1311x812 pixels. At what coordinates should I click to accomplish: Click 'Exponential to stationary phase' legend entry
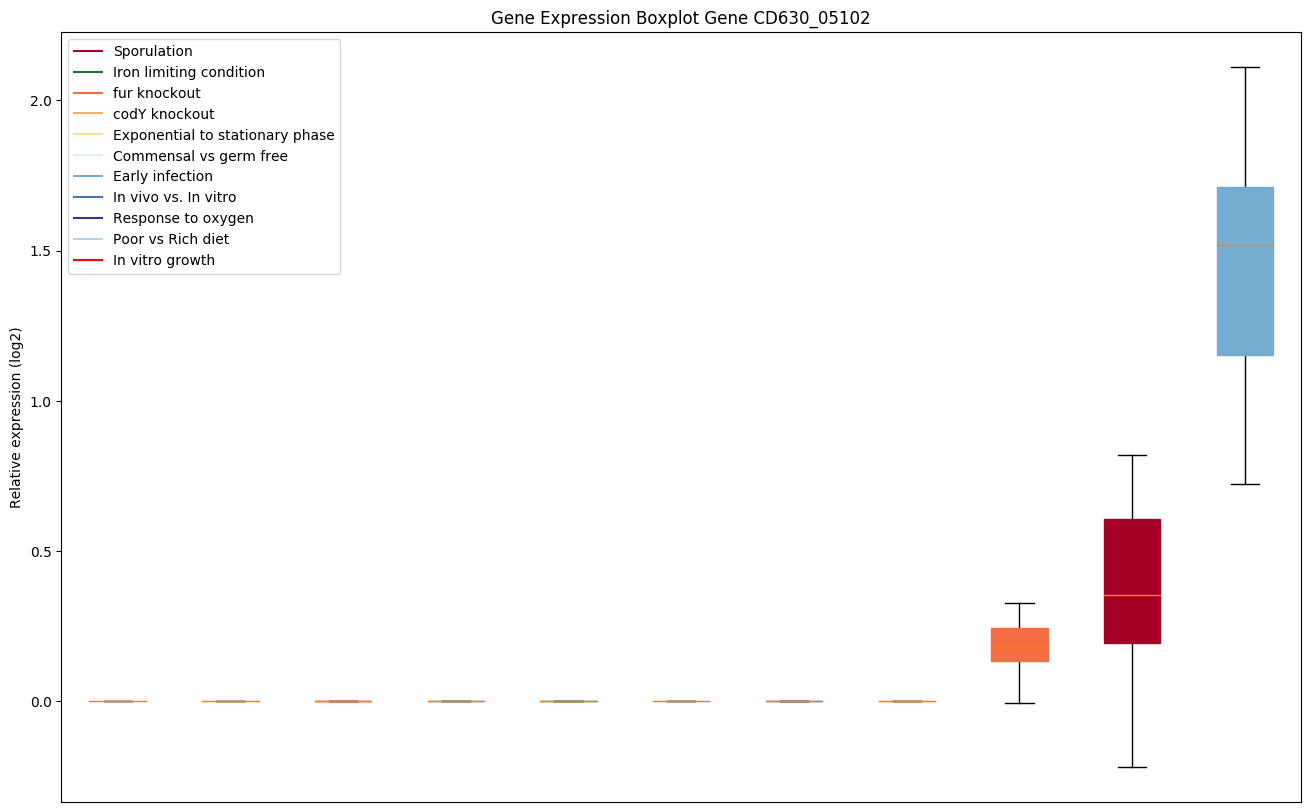click(x=223, y=135)
